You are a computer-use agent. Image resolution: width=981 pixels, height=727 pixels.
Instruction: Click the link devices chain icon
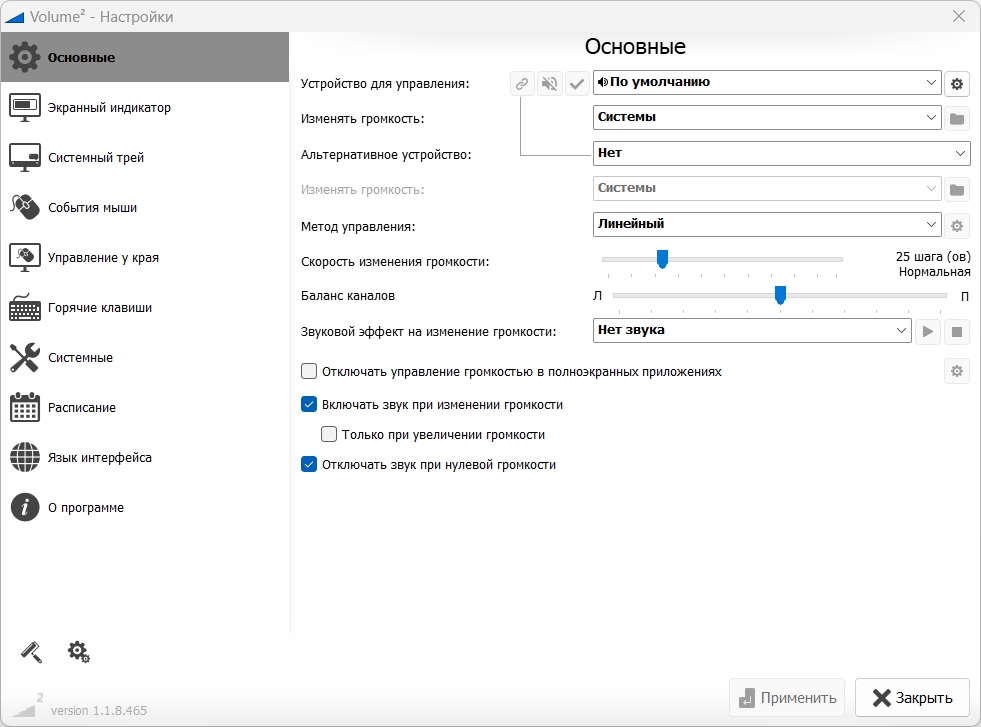(x=522, y=83)
